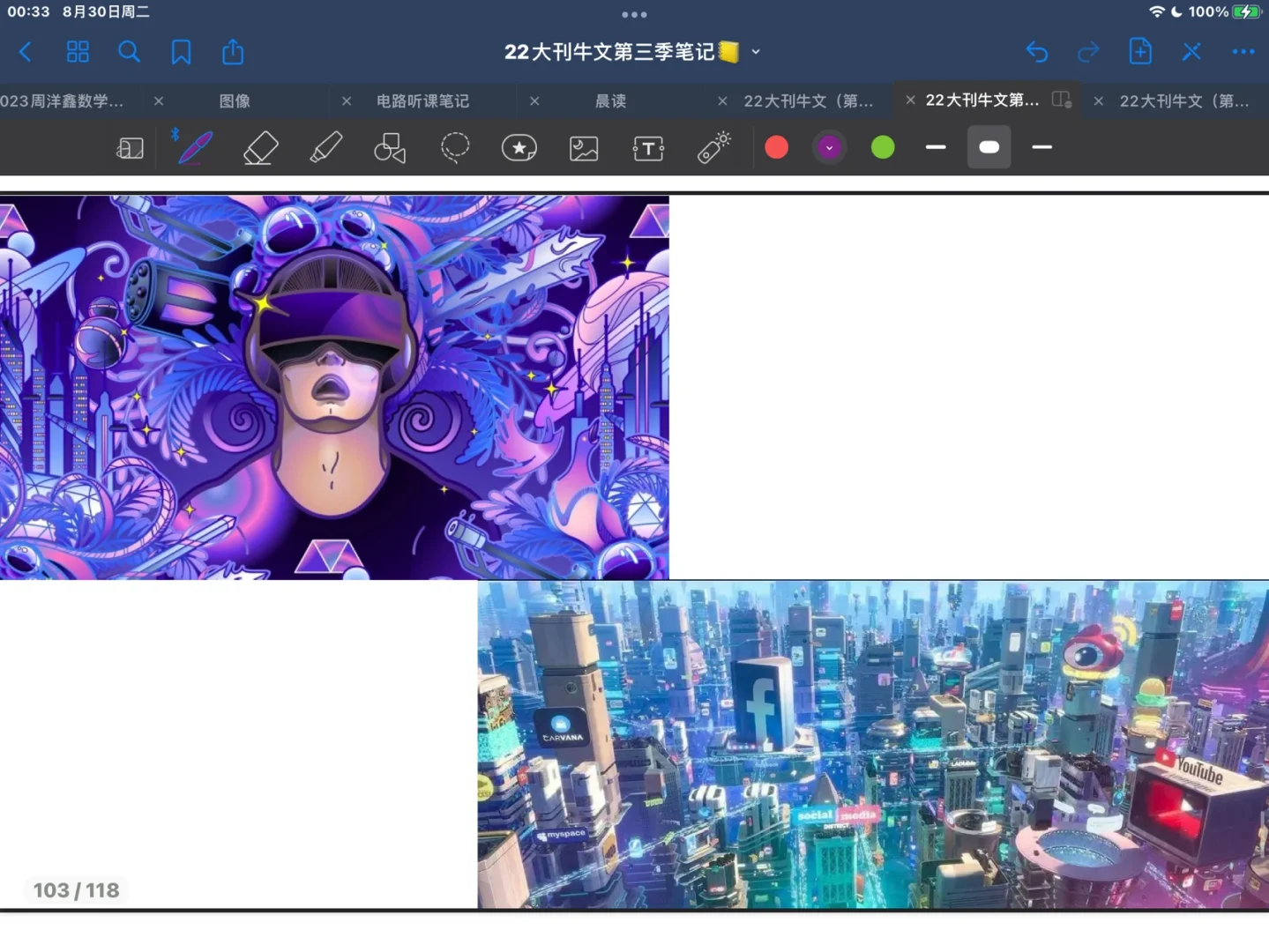Open the share and export menu
The image size is (1269, 952).
(x=233, y=51)
